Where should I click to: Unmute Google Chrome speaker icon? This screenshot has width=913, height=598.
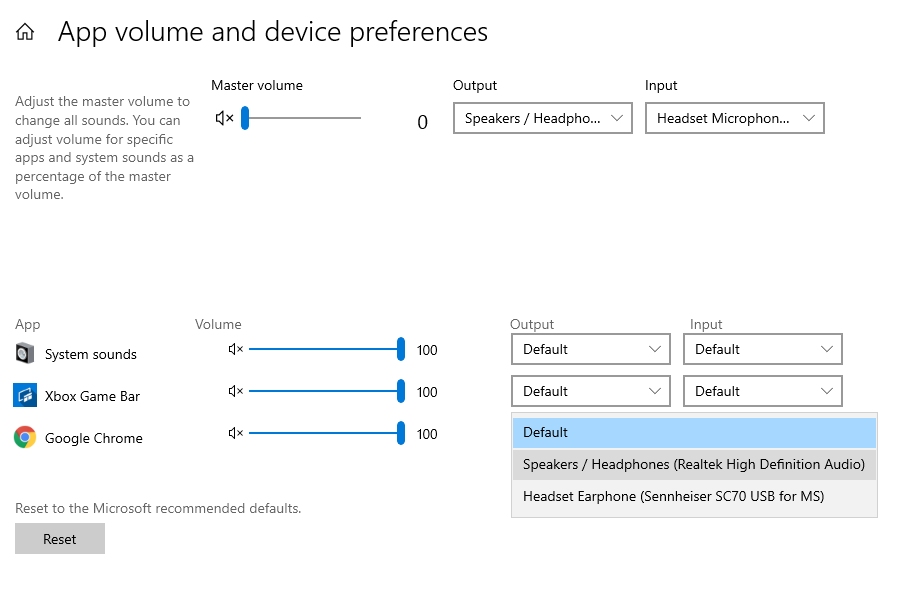click(x=236, y=434)
